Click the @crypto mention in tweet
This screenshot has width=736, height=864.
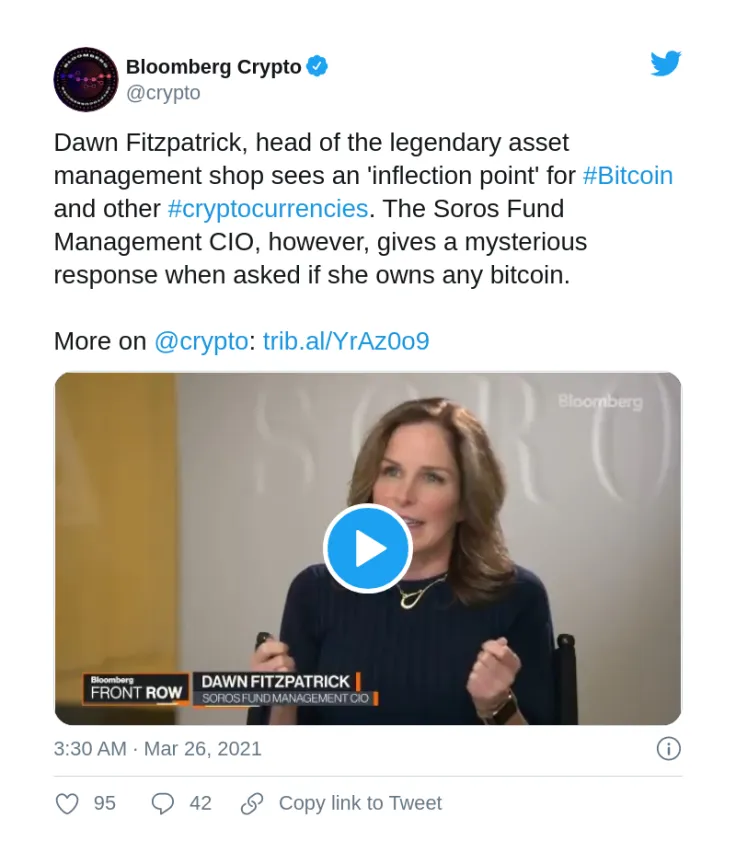pos(200,341)
